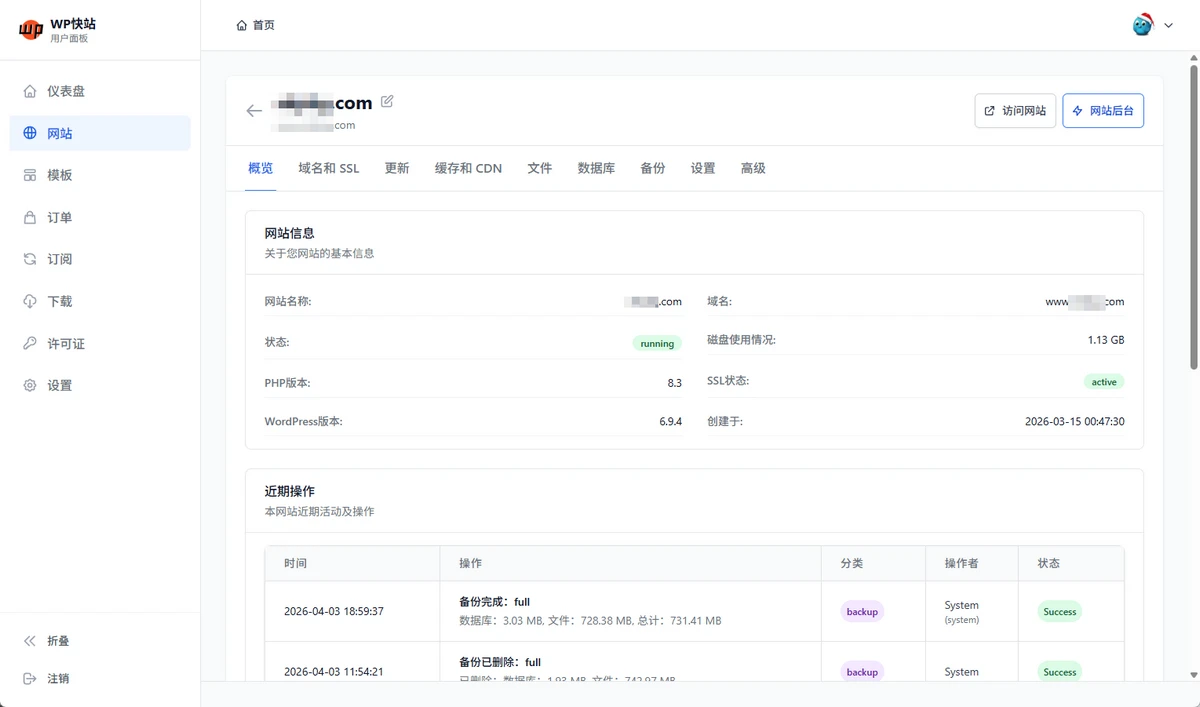Image resolution: width=1200 pixels, height=707 pixels.
Task: Switch to the 域名和 SSL tab
Action: click(328, 168)
